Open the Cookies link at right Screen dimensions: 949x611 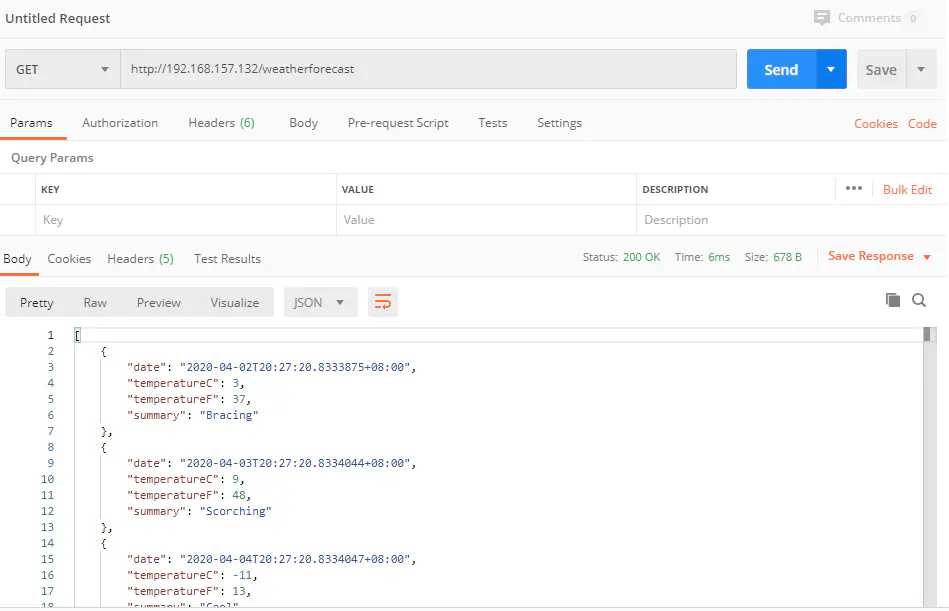click(x=876, y=123)
